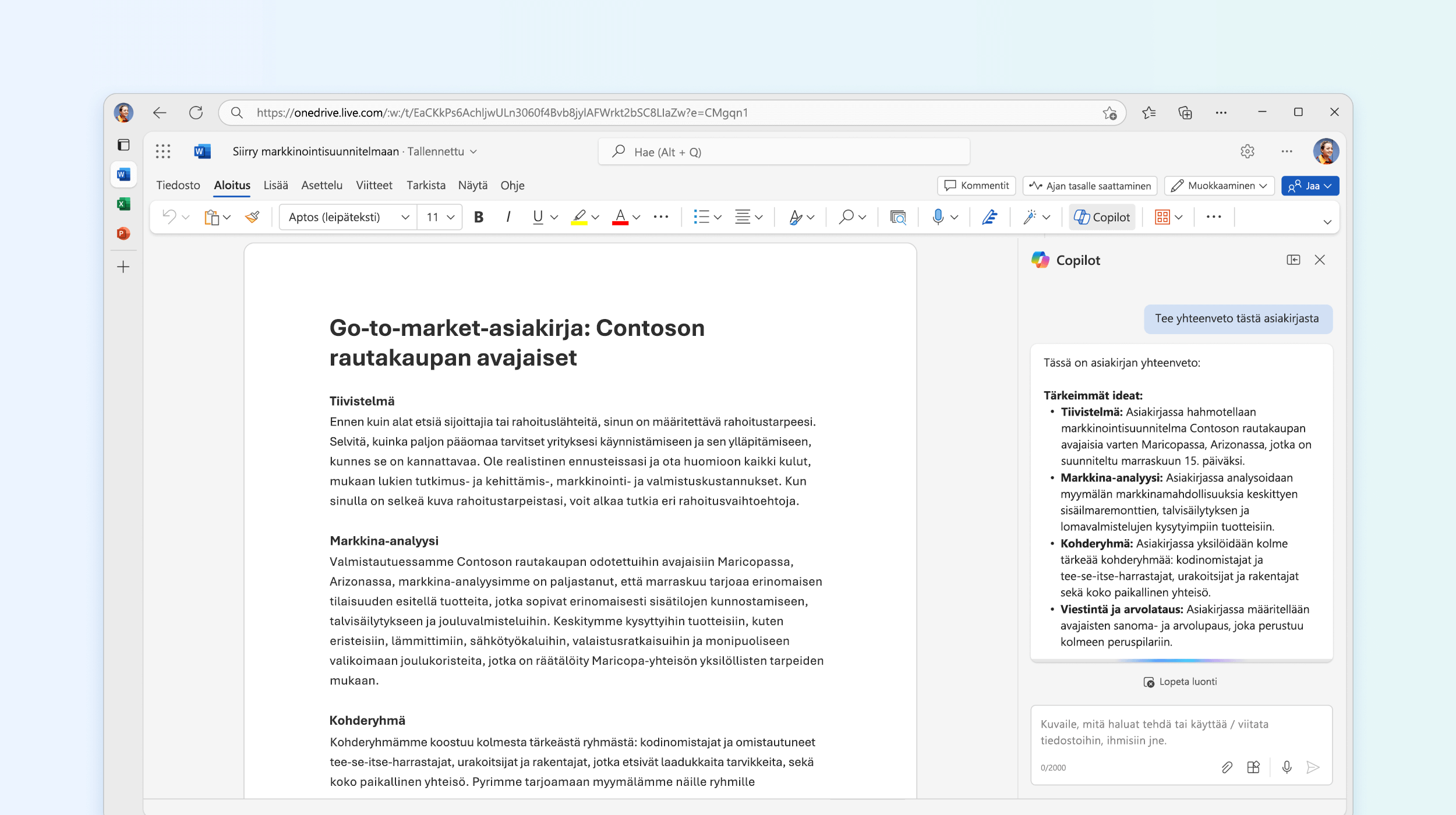Open the font name dropdown Aptos
This screenshot has width=1456, height=815.
coord(348,217)
